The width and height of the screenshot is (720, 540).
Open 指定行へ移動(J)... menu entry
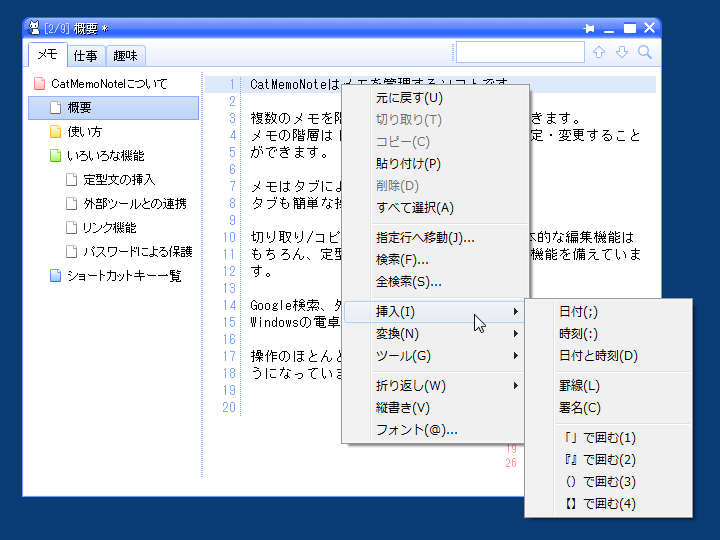pos(435,238)
